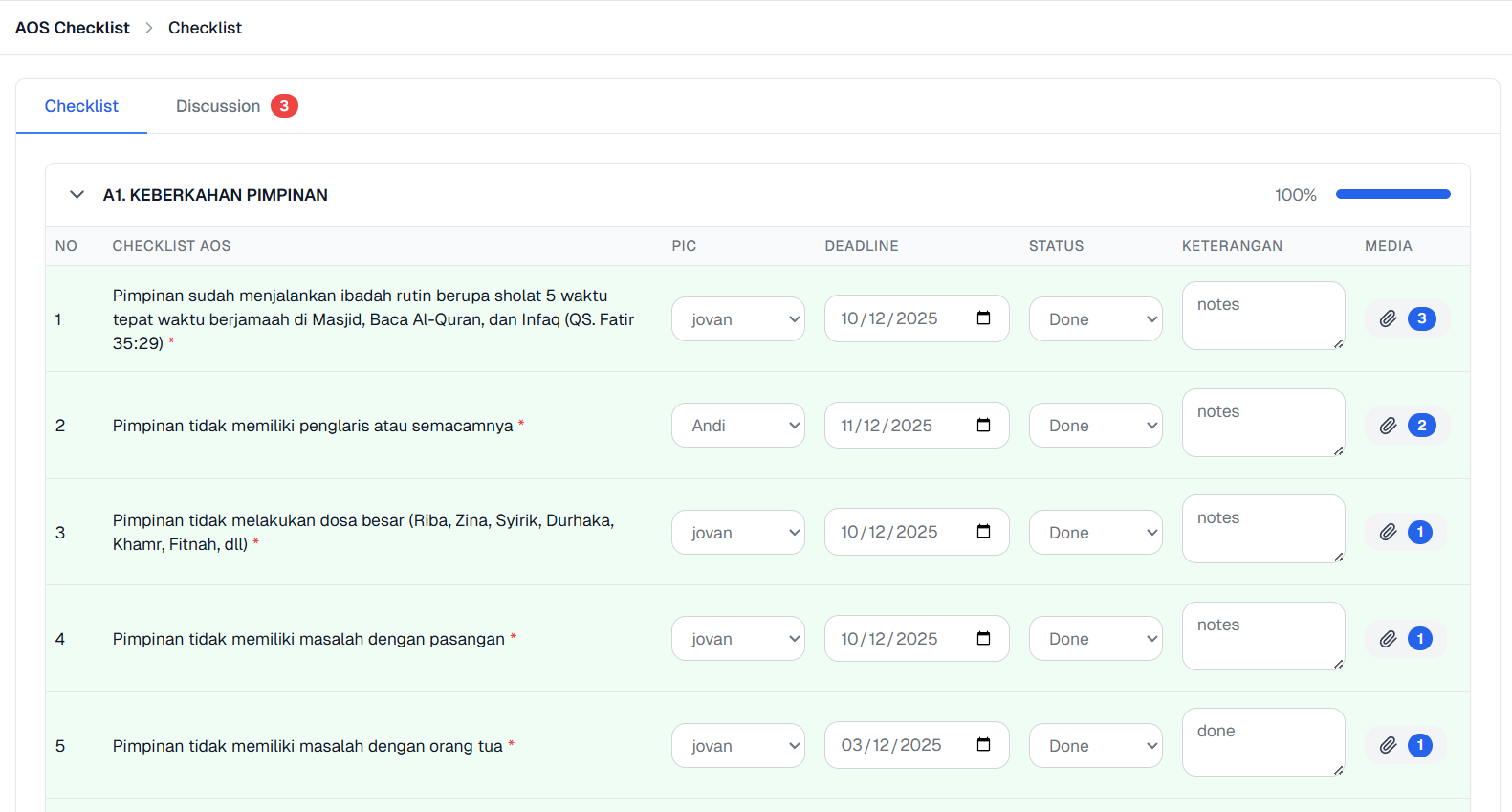View attached media for row 5
Image resolution: width=1512 pixels, height=812 pixels.
click(x=1389, y=745)
